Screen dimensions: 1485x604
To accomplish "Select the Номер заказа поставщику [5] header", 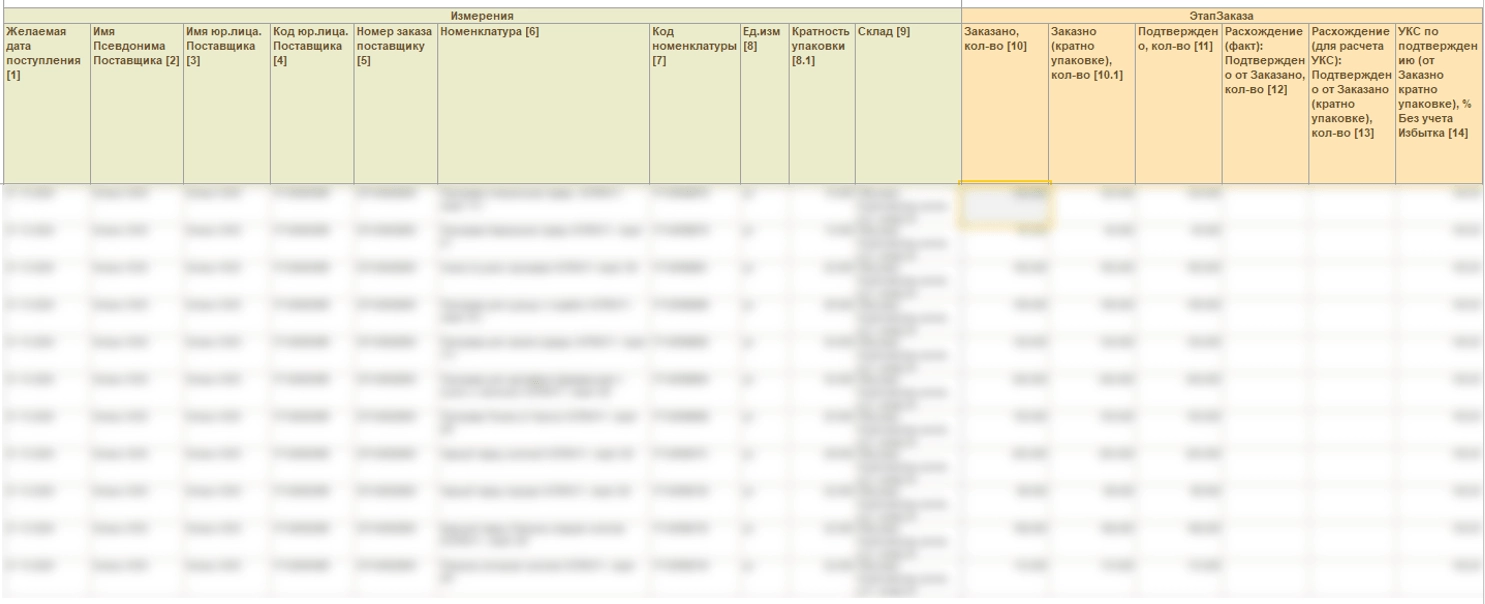I will click(395, 47).
